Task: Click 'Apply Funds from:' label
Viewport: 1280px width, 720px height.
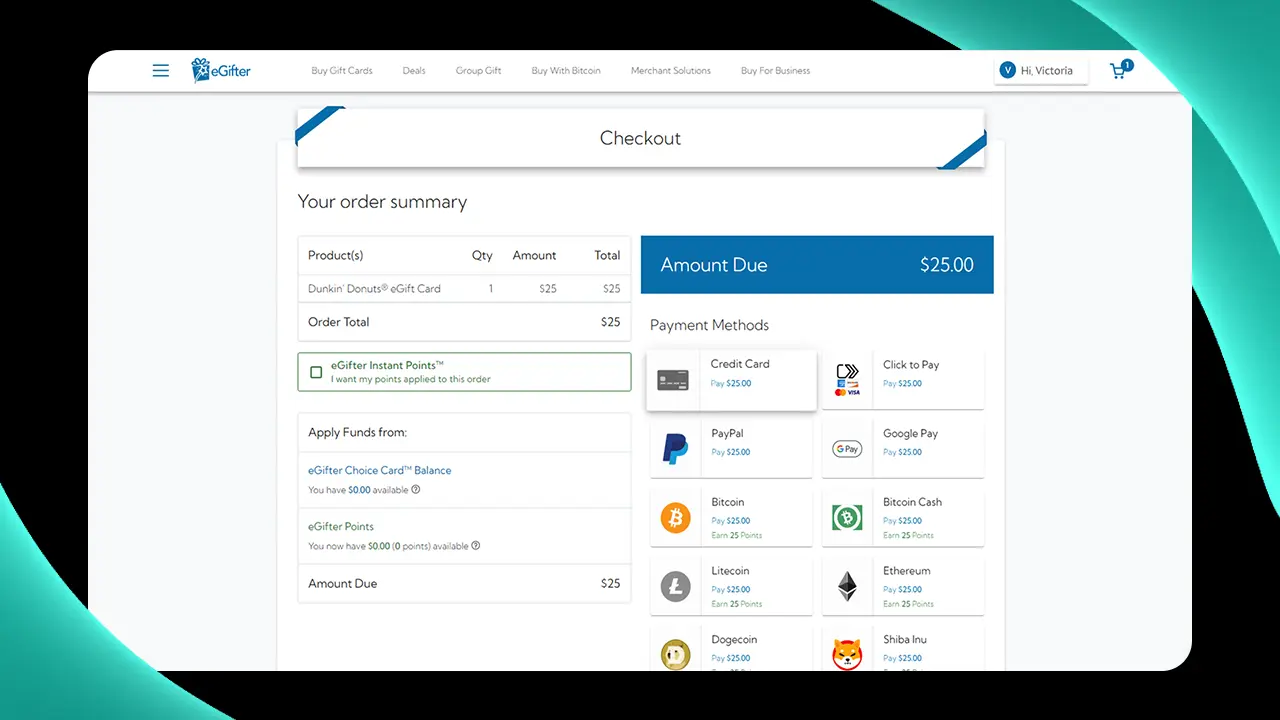Action: pos(357,433)
